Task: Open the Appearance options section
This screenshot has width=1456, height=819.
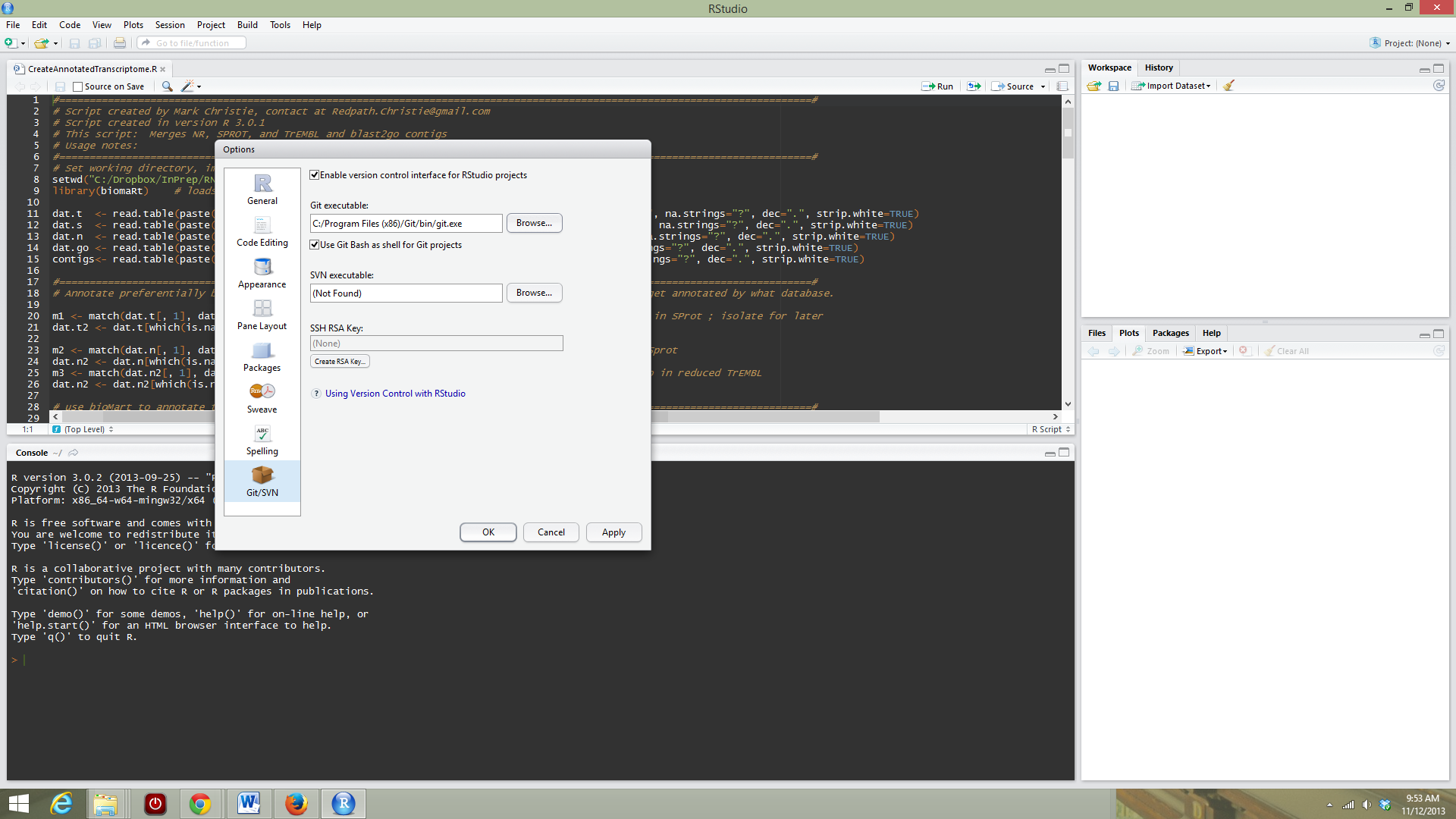Action: pos(262,273)
